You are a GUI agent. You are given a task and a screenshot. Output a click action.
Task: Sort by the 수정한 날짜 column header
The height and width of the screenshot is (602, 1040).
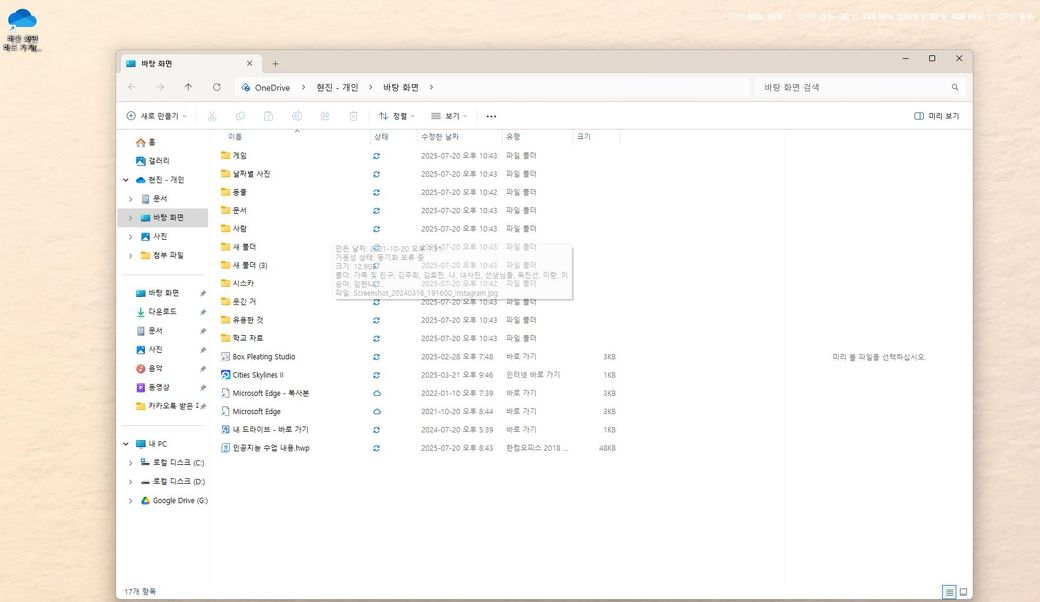point(440,137)
